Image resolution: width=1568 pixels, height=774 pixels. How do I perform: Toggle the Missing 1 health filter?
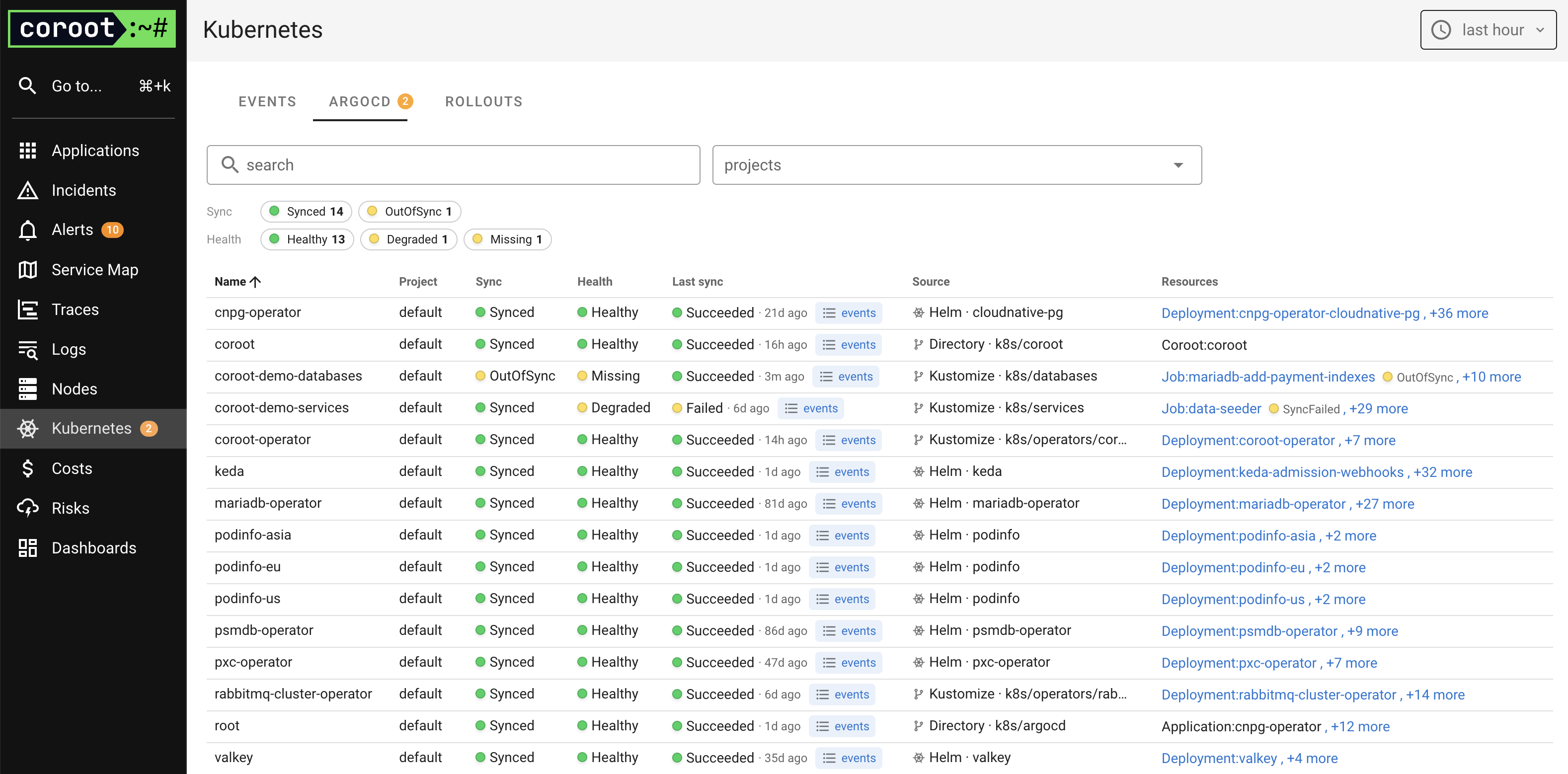[x=508, y=239]
